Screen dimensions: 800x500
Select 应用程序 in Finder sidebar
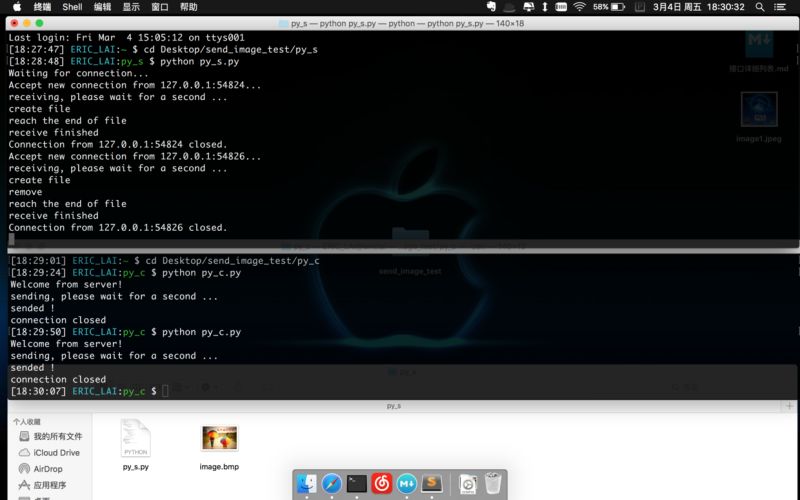(x=42, y=485)
